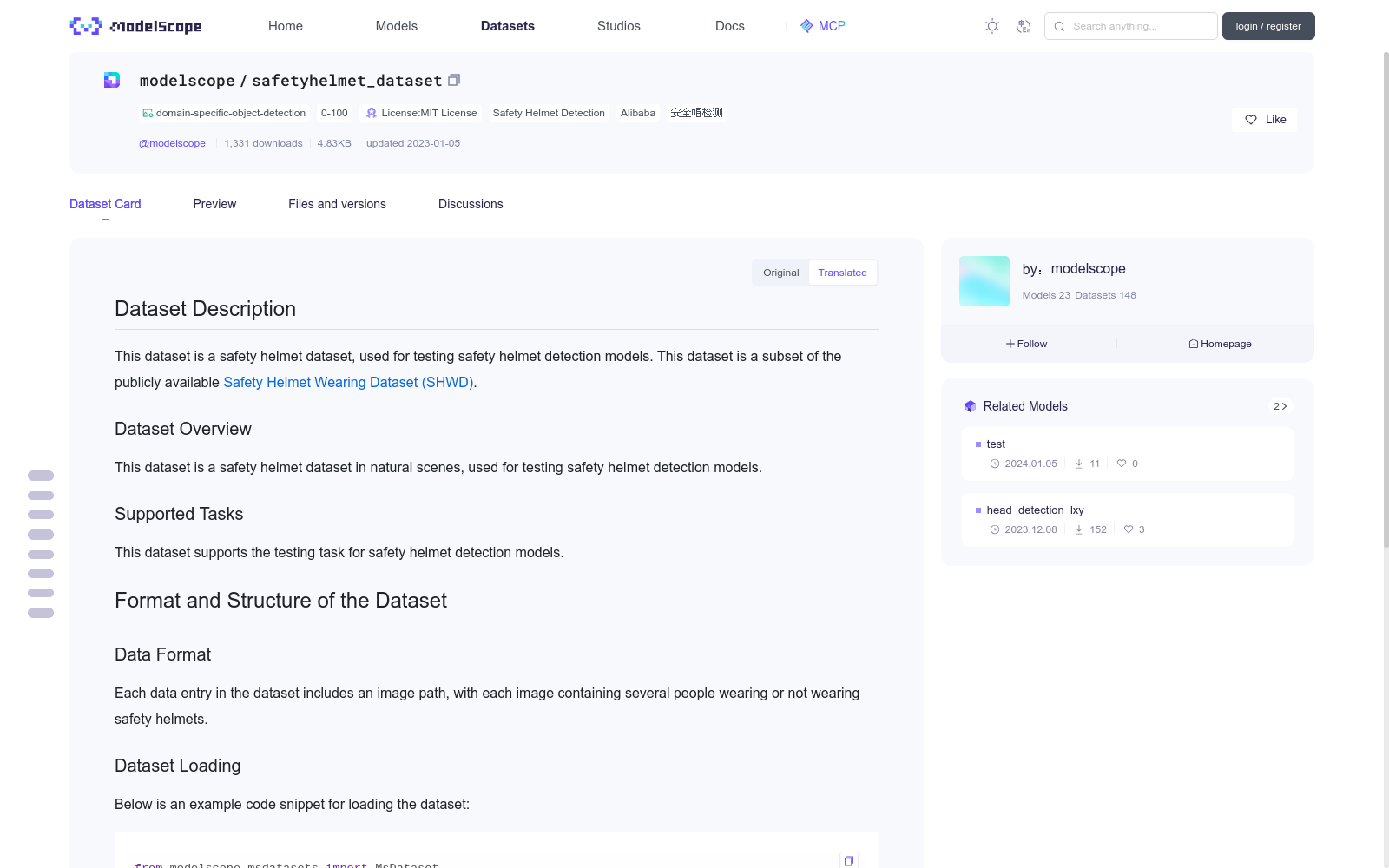1389x868 pixels.
Task: Select the Translated description toggle
Action: [x=842, y=273]
